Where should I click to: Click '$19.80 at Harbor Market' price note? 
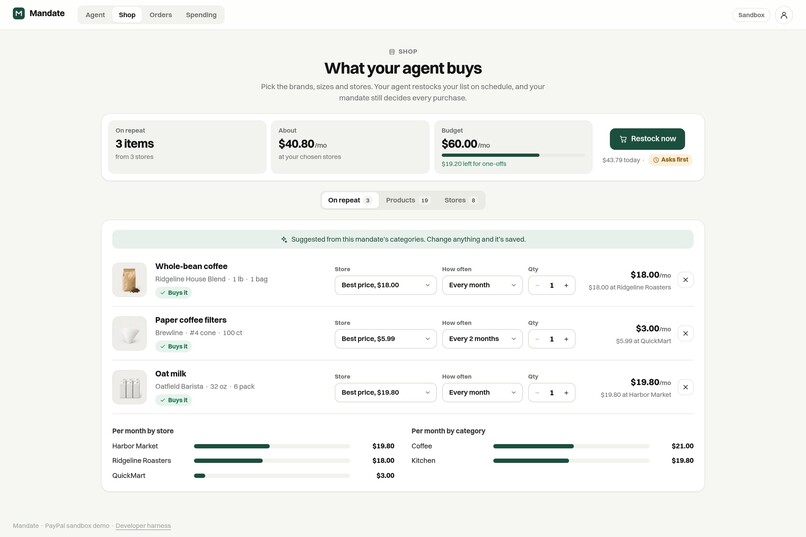636,395
